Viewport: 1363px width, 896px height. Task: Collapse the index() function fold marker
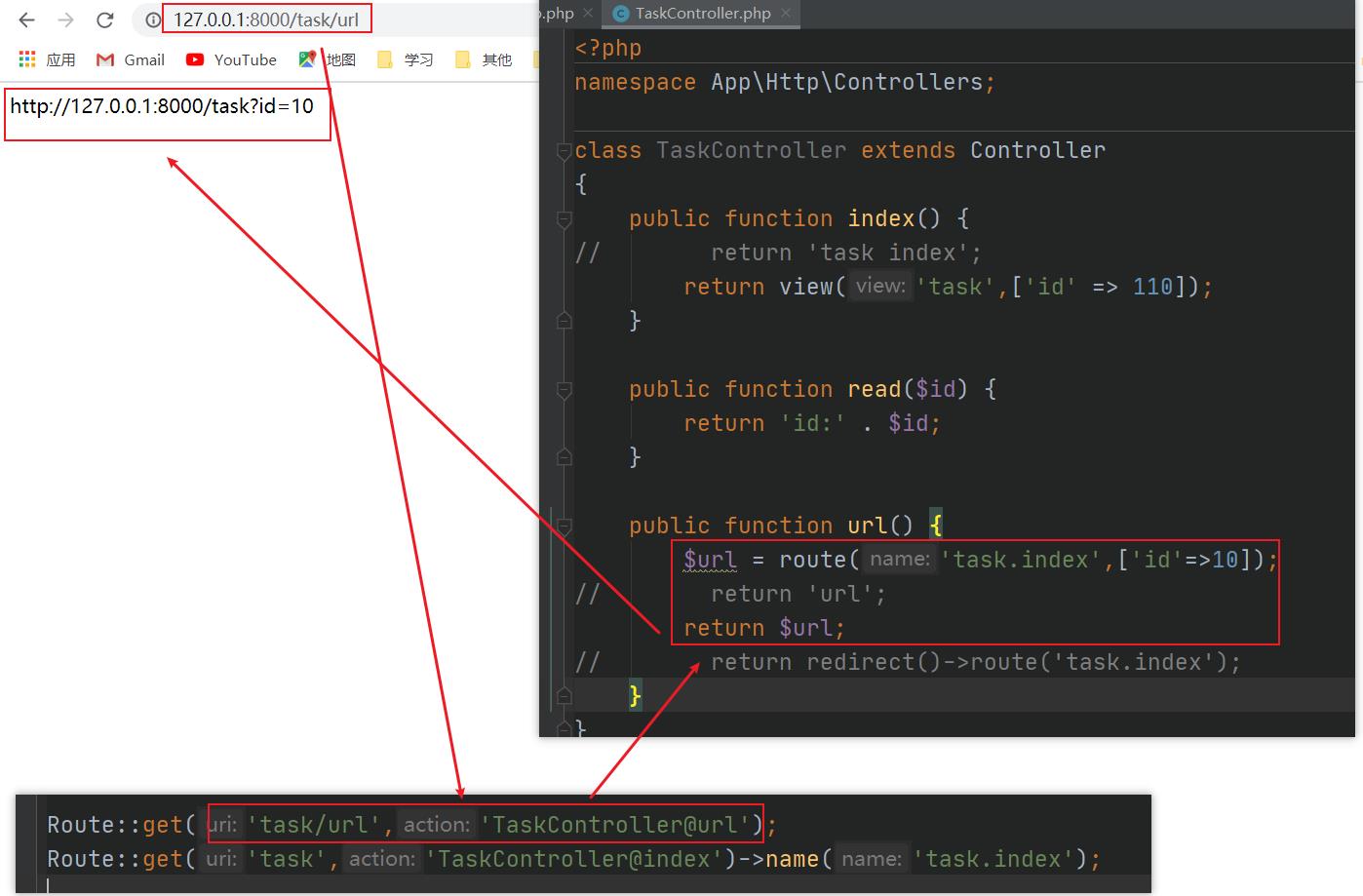[564, 218]
